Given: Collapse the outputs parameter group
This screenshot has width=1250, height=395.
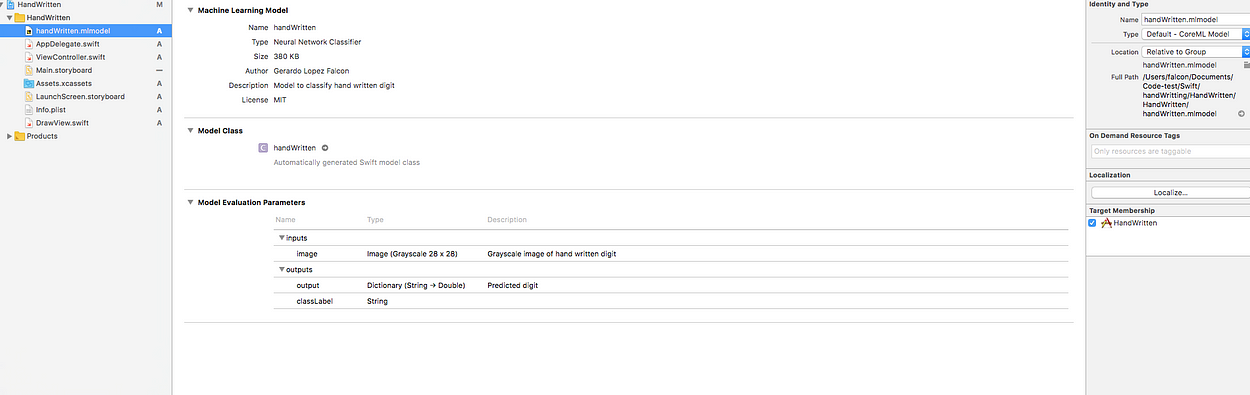Looking at the screenshot, I should pos(282,270).
